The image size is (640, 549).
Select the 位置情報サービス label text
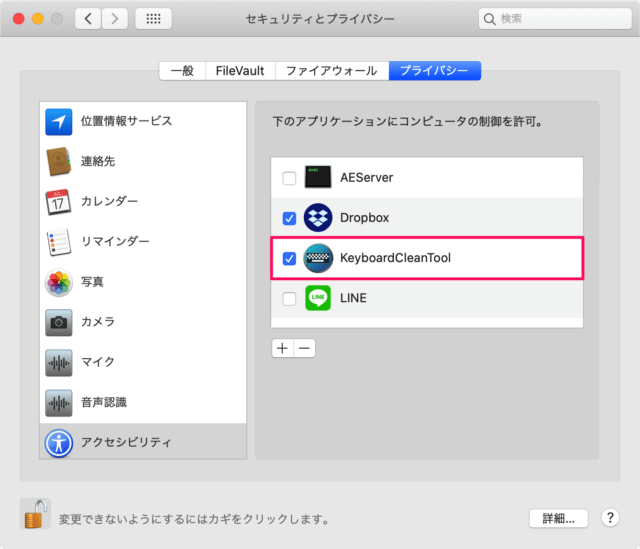(127, 121)
